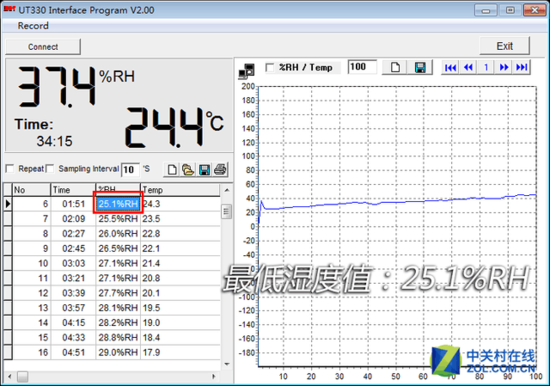Go to the previous chart page

[468, 67]
